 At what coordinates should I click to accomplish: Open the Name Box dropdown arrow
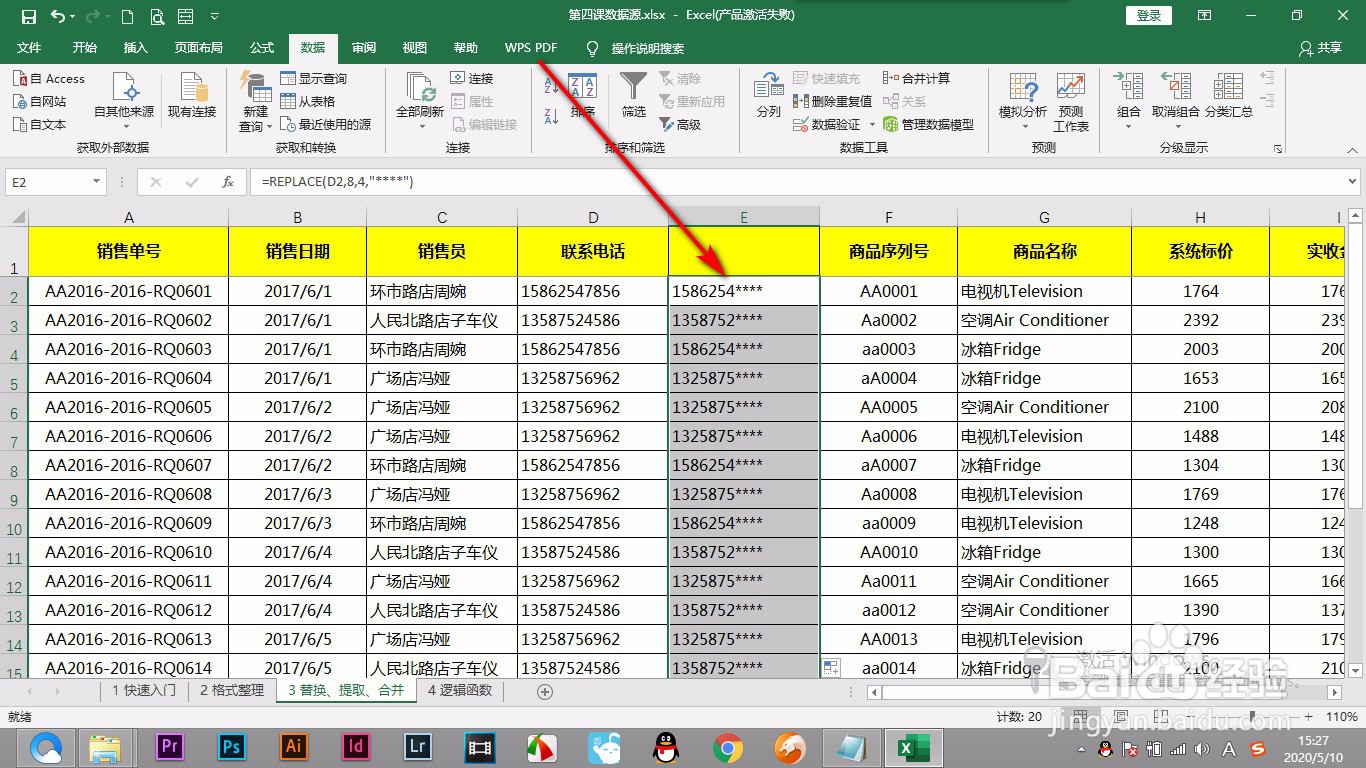pos(97,182)
